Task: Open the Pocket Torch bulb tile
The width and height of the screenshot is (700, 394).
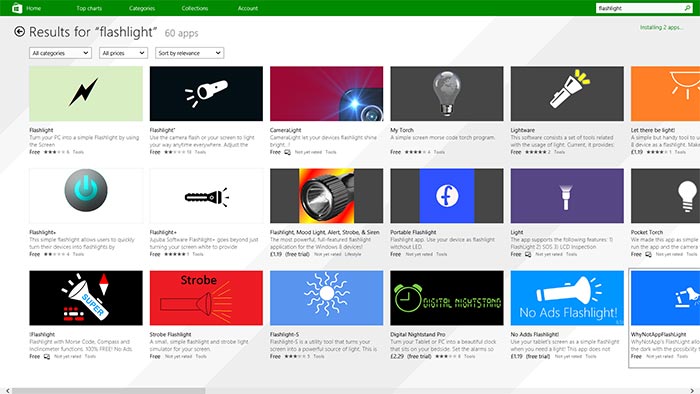Action: tap(665, 196)
